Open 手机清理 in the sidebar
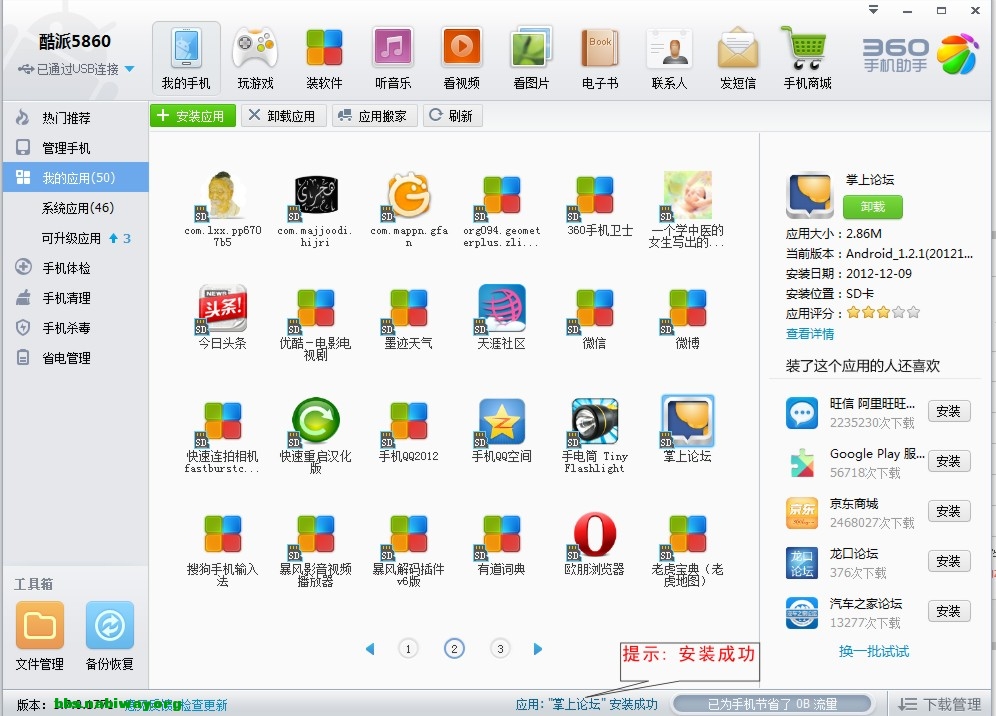The image size is (996, 716). pos(66,298)
